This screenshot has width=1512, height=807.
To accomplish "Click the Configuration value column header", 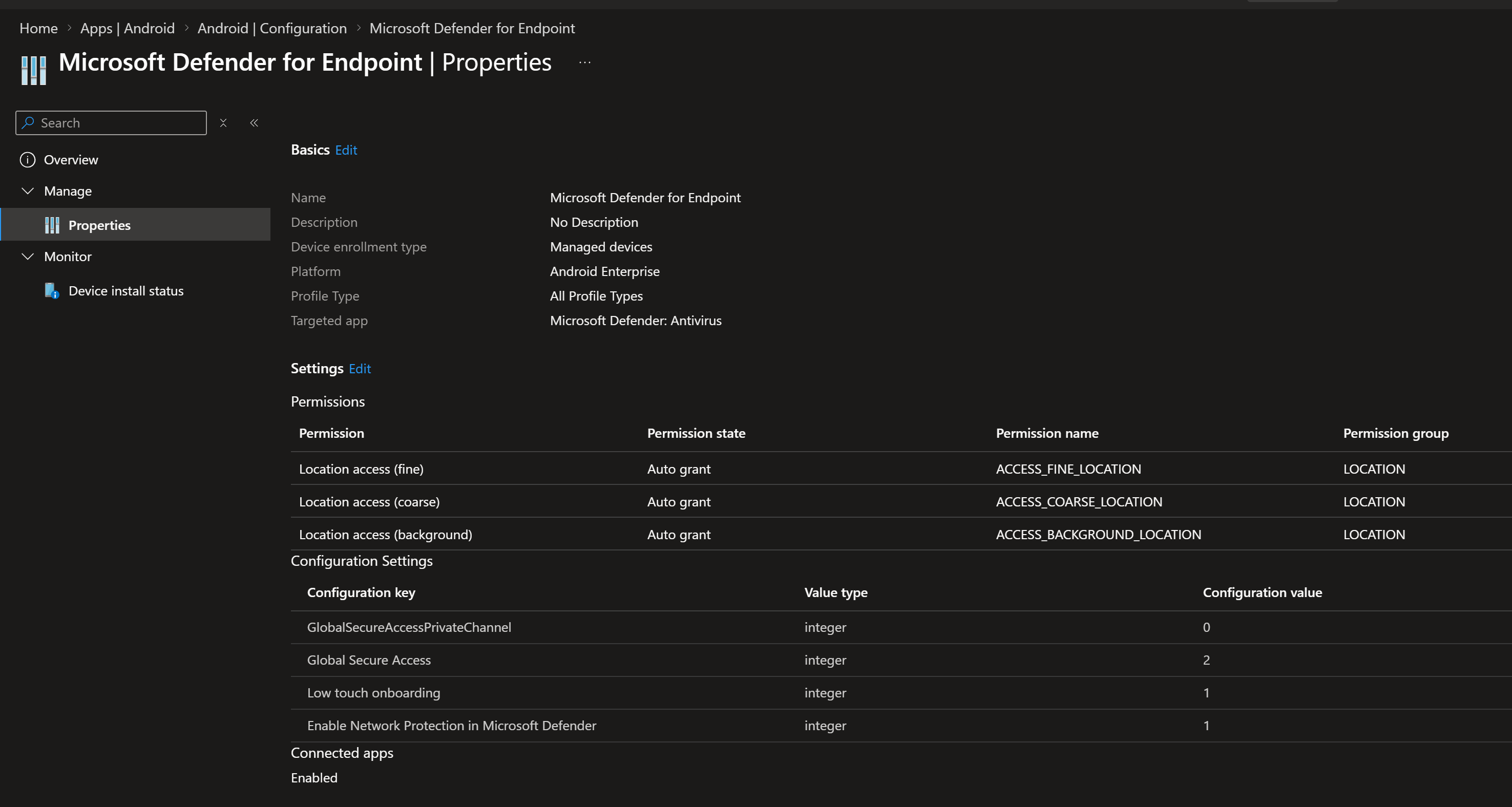I will (1263, 593).
